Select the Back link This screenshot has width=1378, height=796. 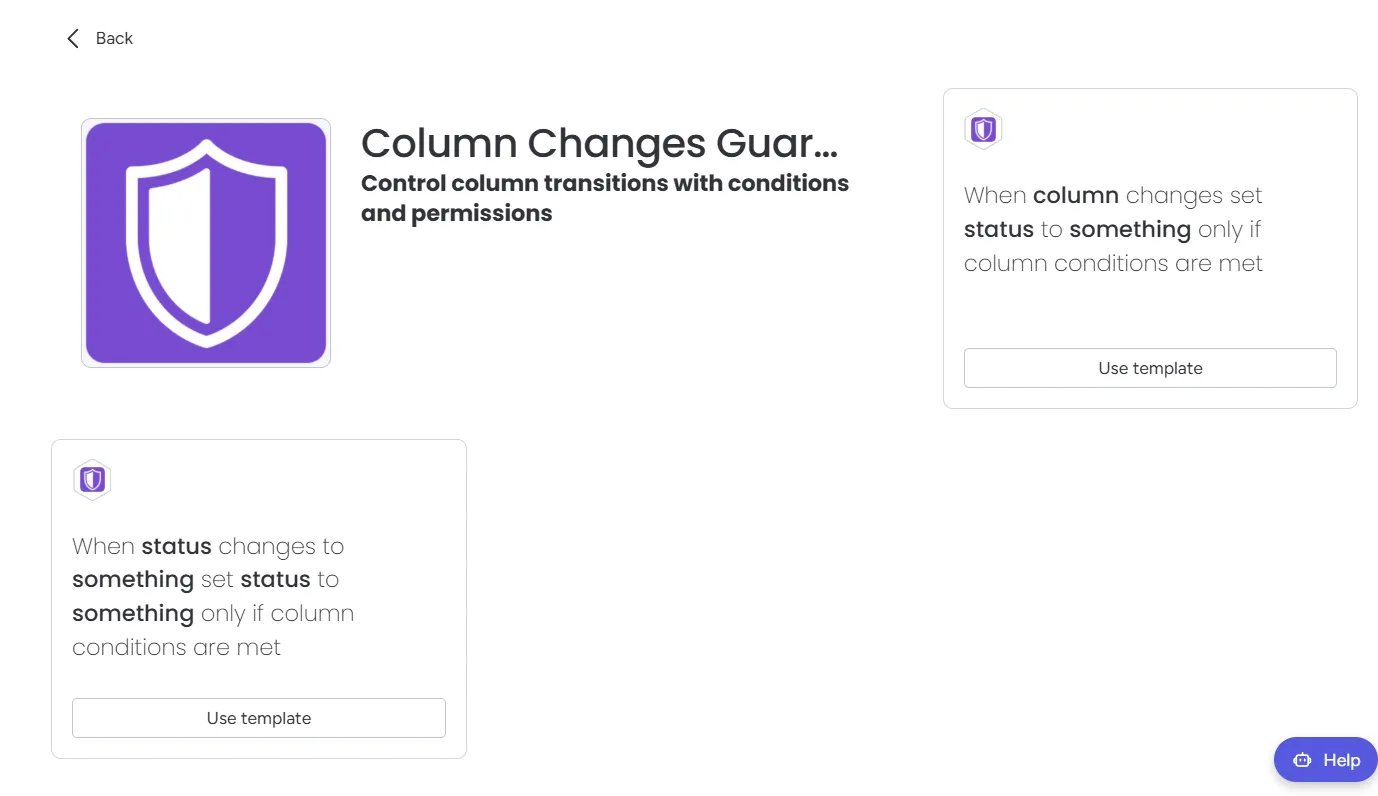(114, 38)
